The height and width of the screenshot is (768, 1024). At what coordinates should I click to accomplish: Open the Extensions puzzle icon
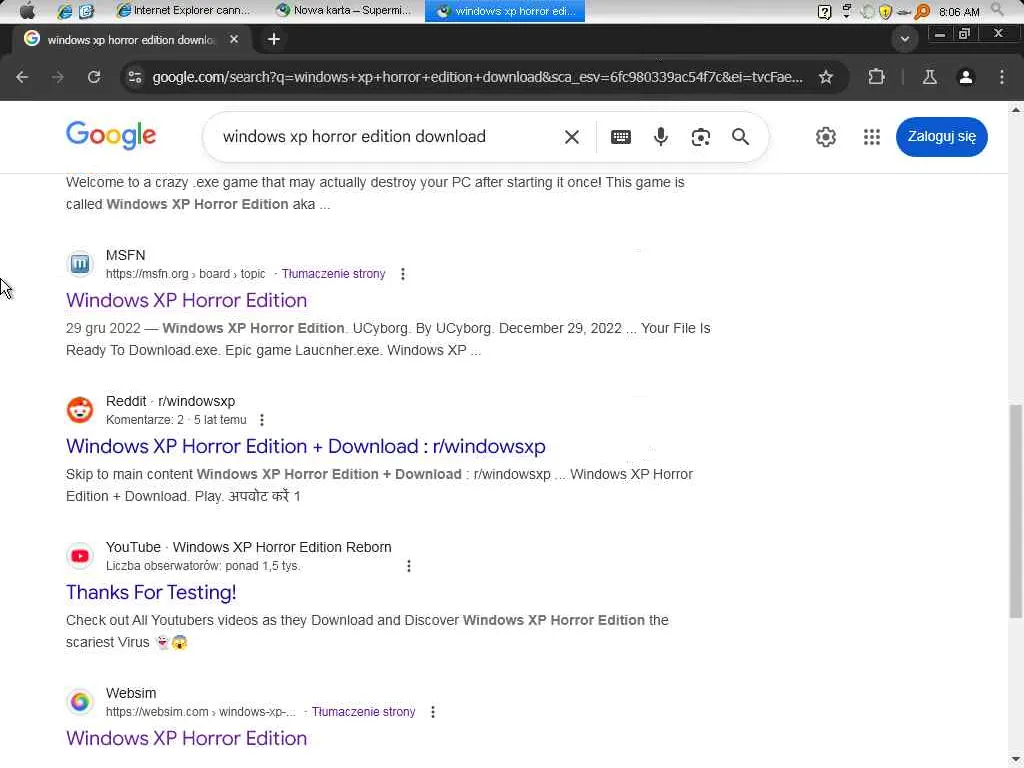(876, 77)
